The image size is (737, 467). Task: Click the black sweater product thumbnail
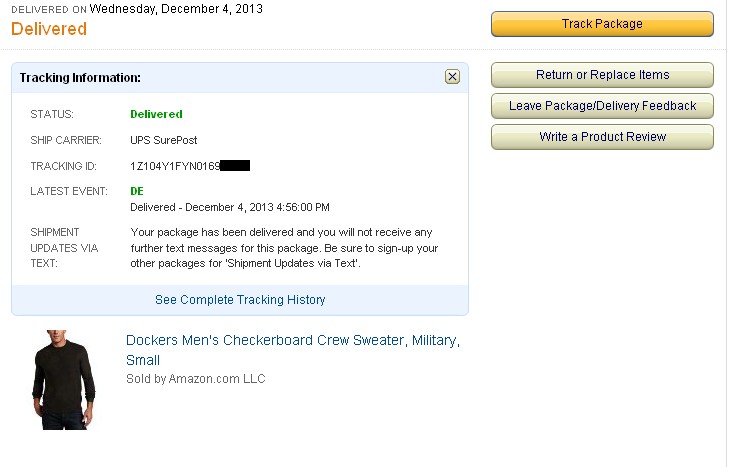pos(63,380)
